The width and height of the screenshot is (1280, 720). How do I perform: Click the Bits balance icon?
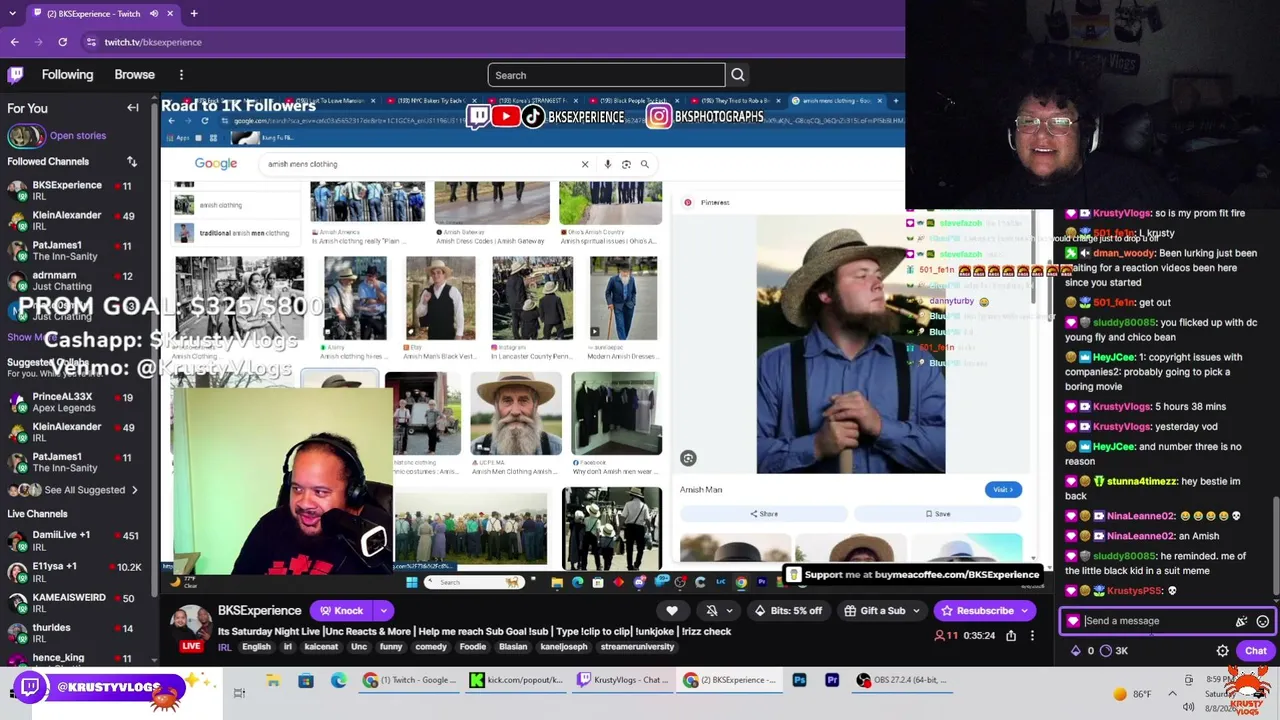tap(1076, 651)
